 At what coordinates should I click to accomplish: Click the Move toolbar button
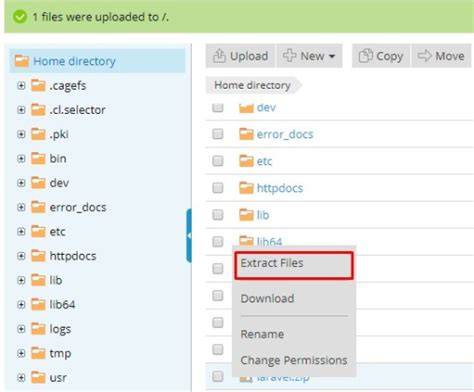pyautogui.click(x=441, y=56)
